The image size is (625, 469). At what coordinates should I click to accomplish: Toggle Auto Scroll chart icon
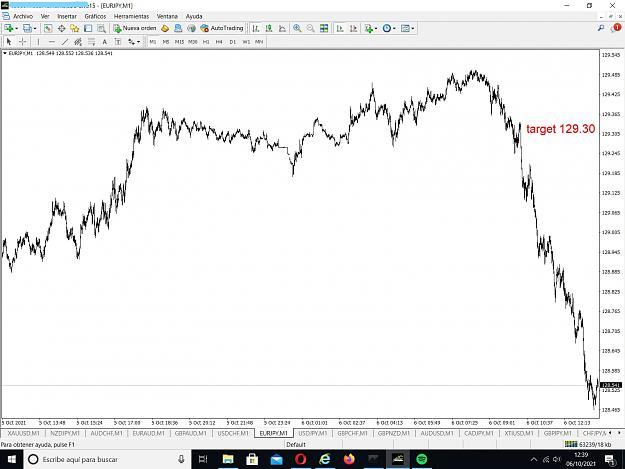click(x=340, y=28)
